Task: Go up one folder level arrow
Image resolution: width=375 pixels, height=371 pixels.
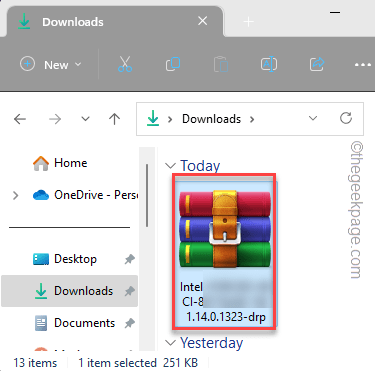Action: 114,119
